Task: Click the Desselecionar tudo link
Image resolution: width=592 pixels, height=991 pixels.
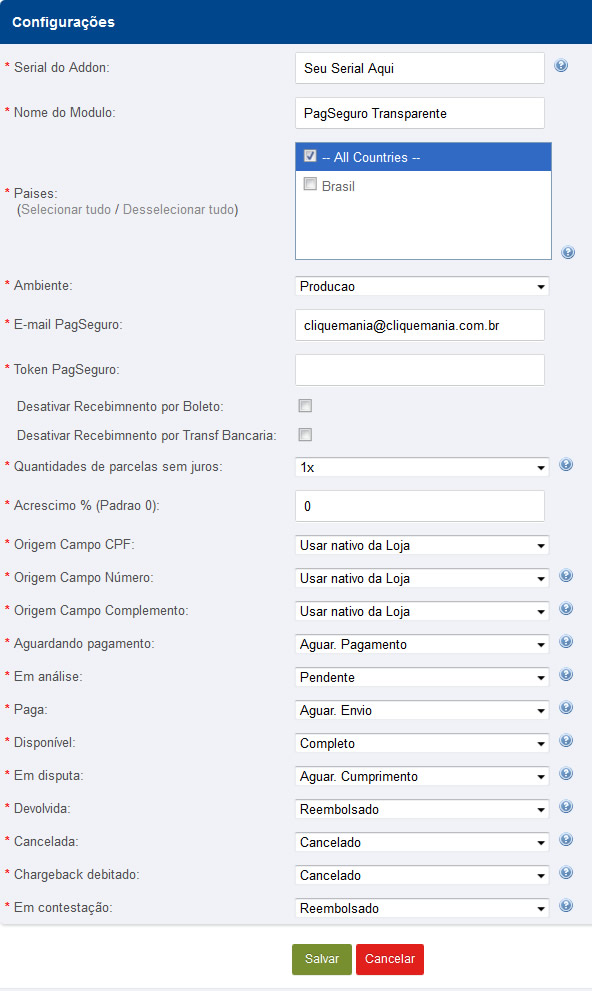Action: [x=178, y=210]
